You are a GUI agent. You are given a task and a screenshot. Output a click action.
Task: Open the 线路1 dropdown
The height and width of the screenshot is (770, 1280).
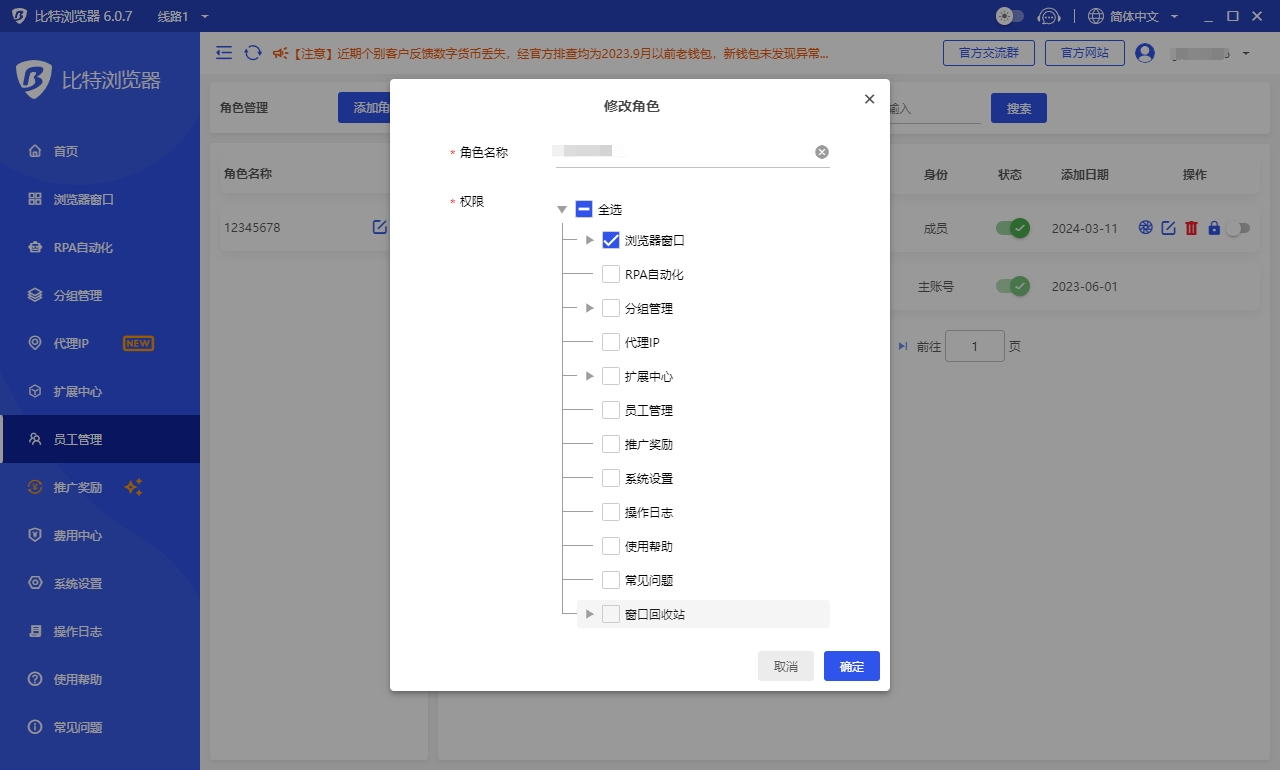tap(184, 16)
